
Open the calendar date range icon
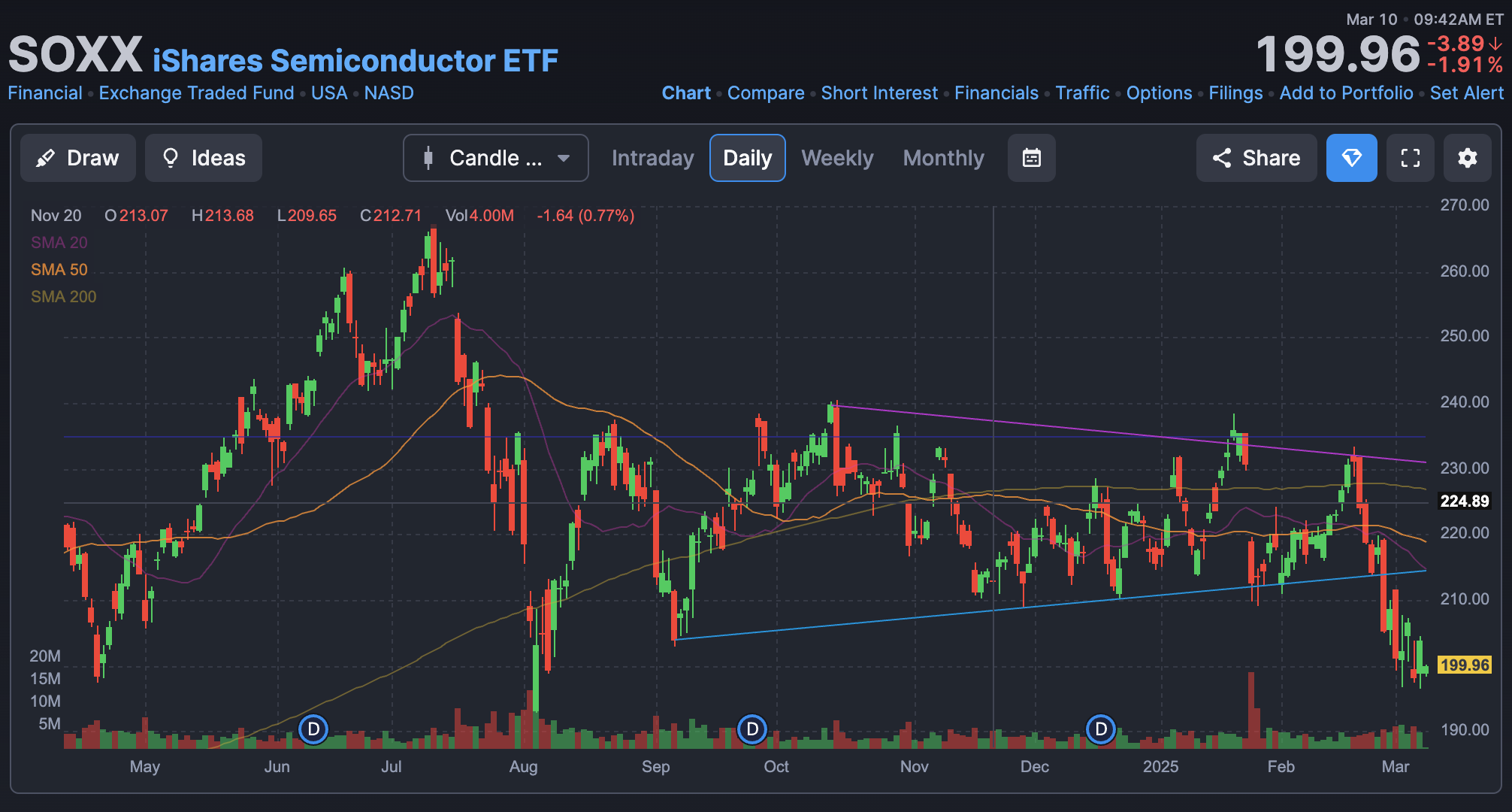[1032, 158]
